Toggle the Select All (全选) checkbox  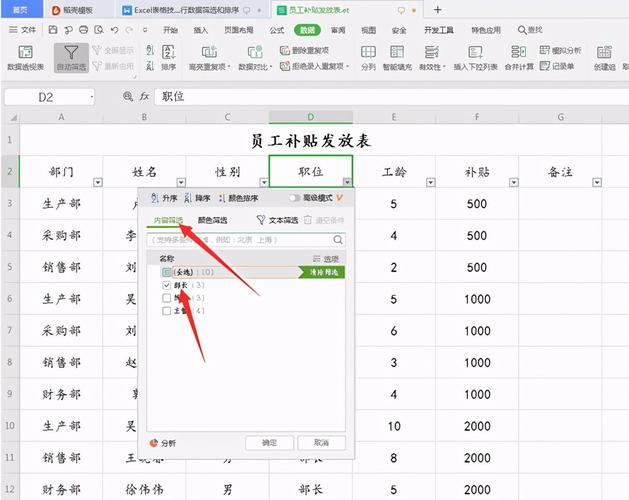166,272
